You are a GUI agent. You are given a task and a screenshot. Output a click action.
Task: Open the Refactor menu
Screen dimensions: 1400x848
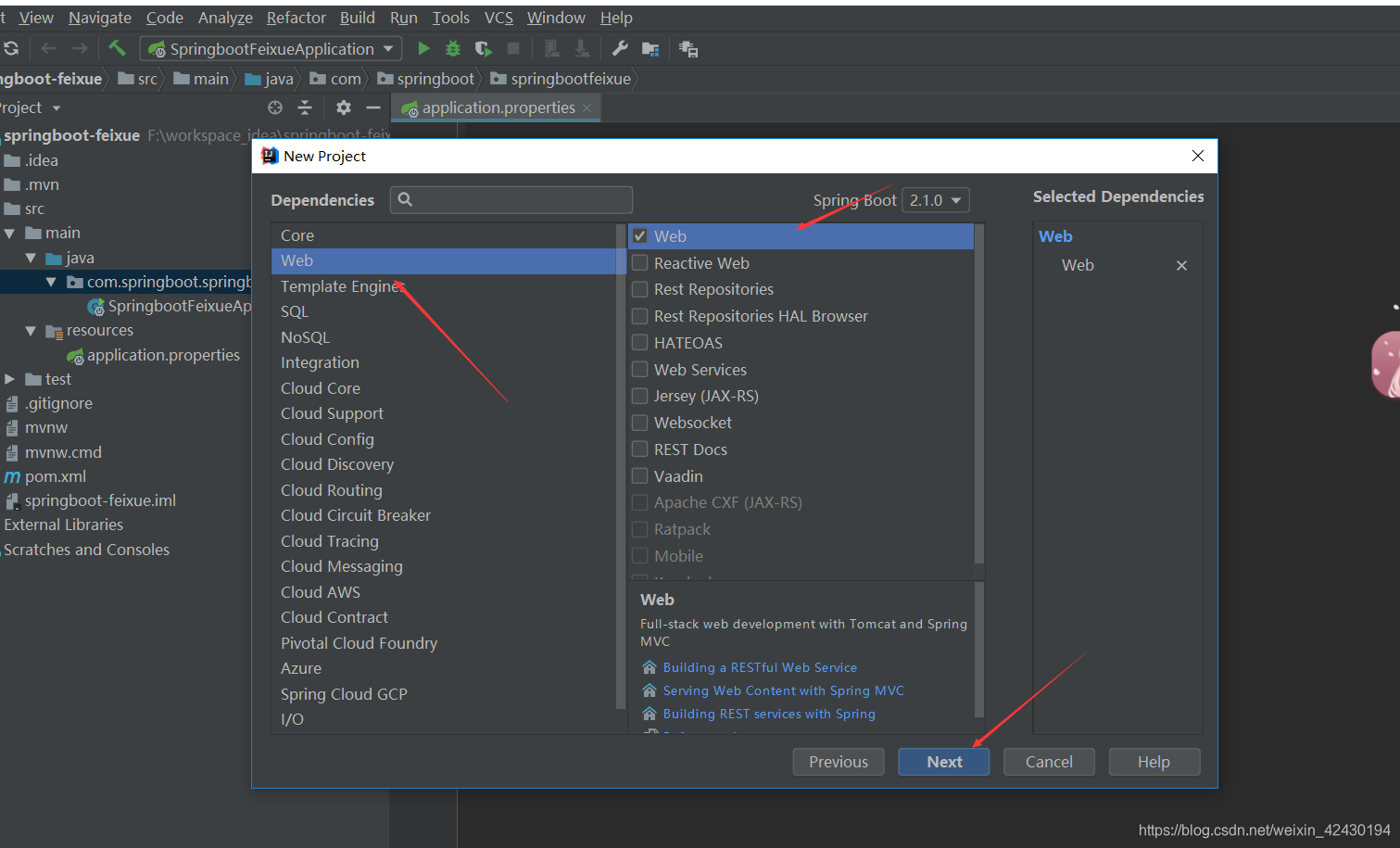click(x=296, y=18)
